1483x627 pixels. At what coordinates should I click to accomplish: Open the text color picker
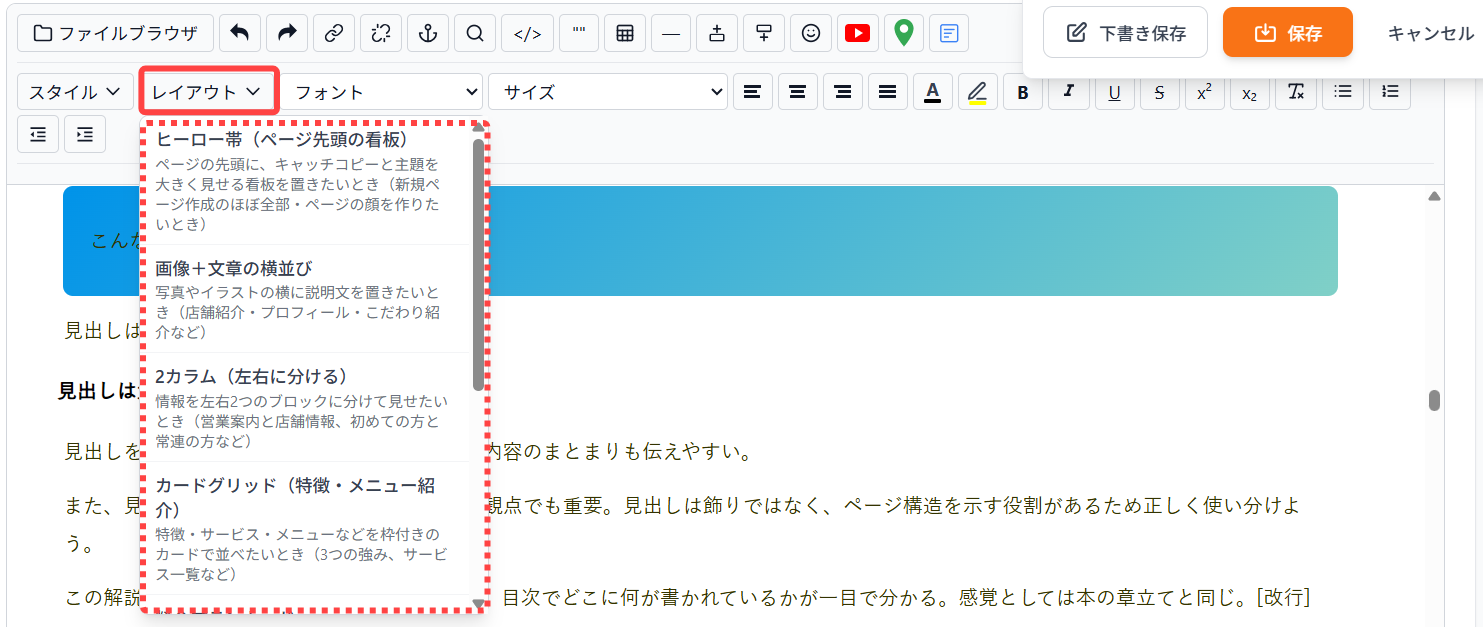932,92
